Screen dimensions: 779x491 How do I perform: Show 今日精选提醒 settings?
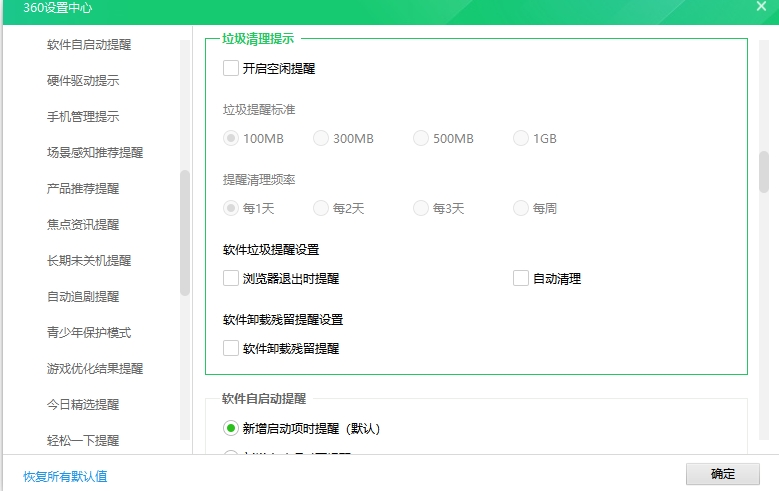[x=83, y=405]
